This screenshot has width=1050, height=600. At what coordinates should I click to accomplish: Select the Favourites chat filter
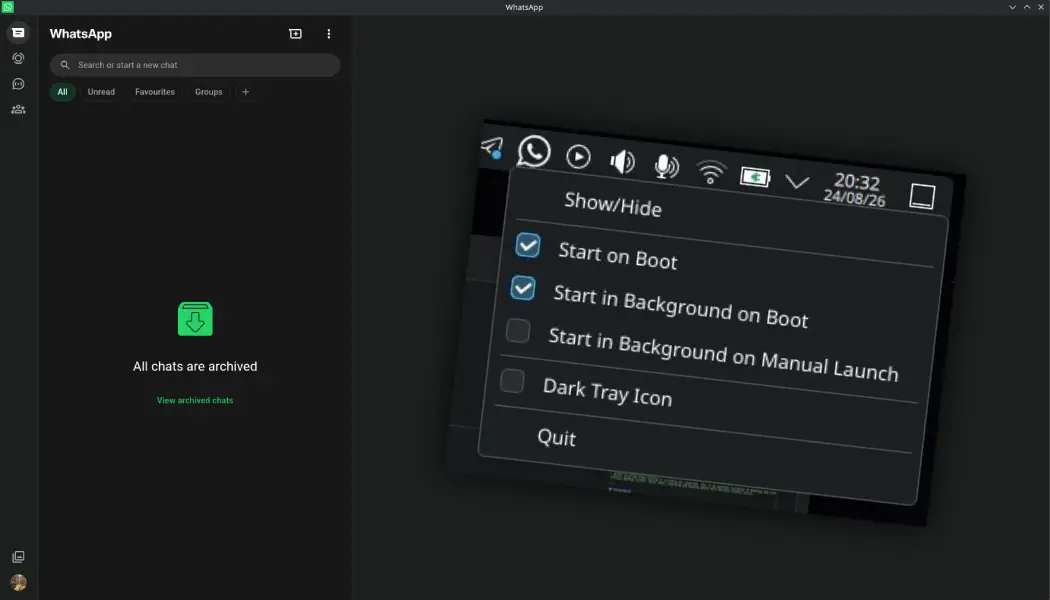click(155, 92)
